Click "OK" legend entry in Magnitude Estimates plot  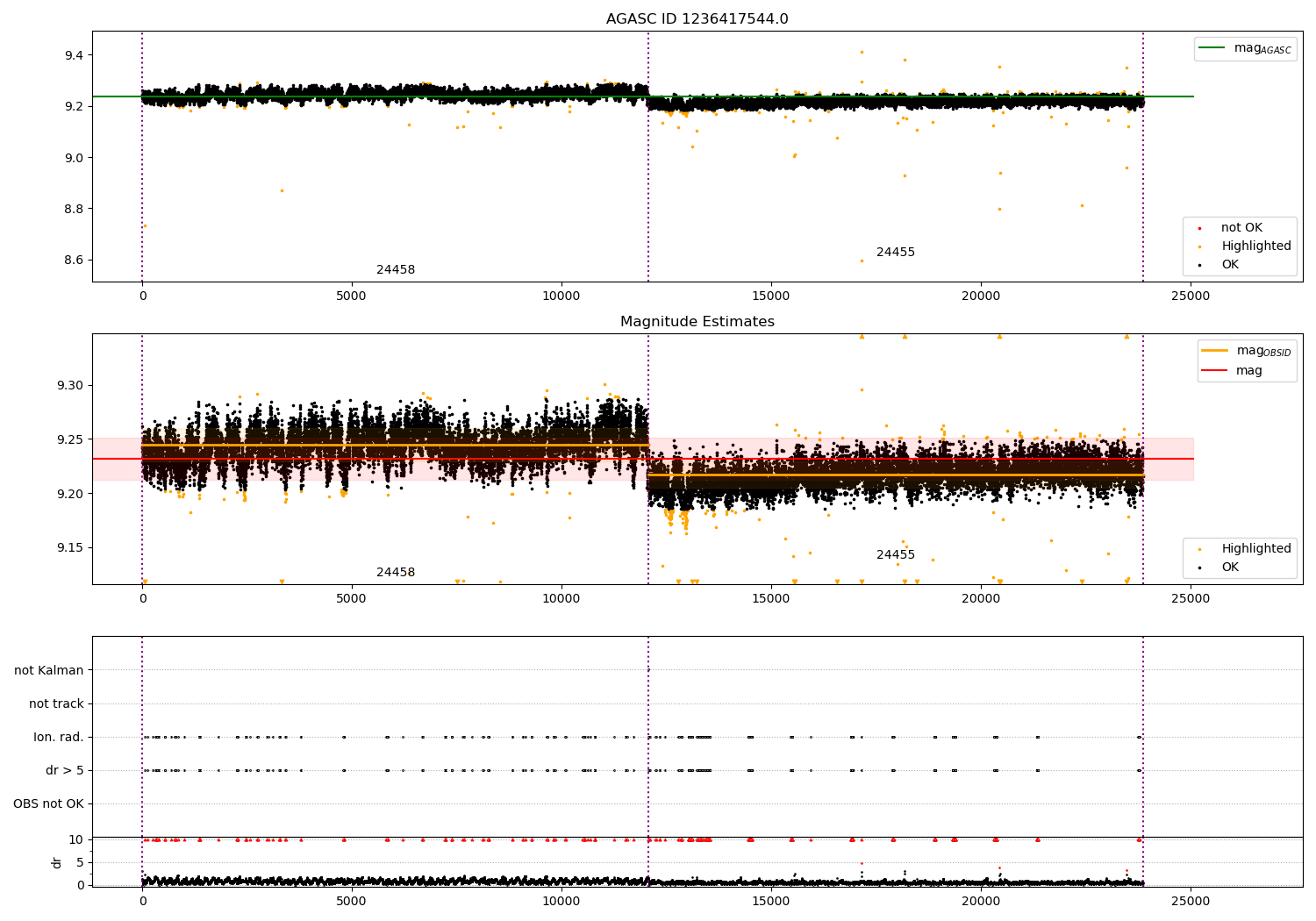click(1230, 568)
